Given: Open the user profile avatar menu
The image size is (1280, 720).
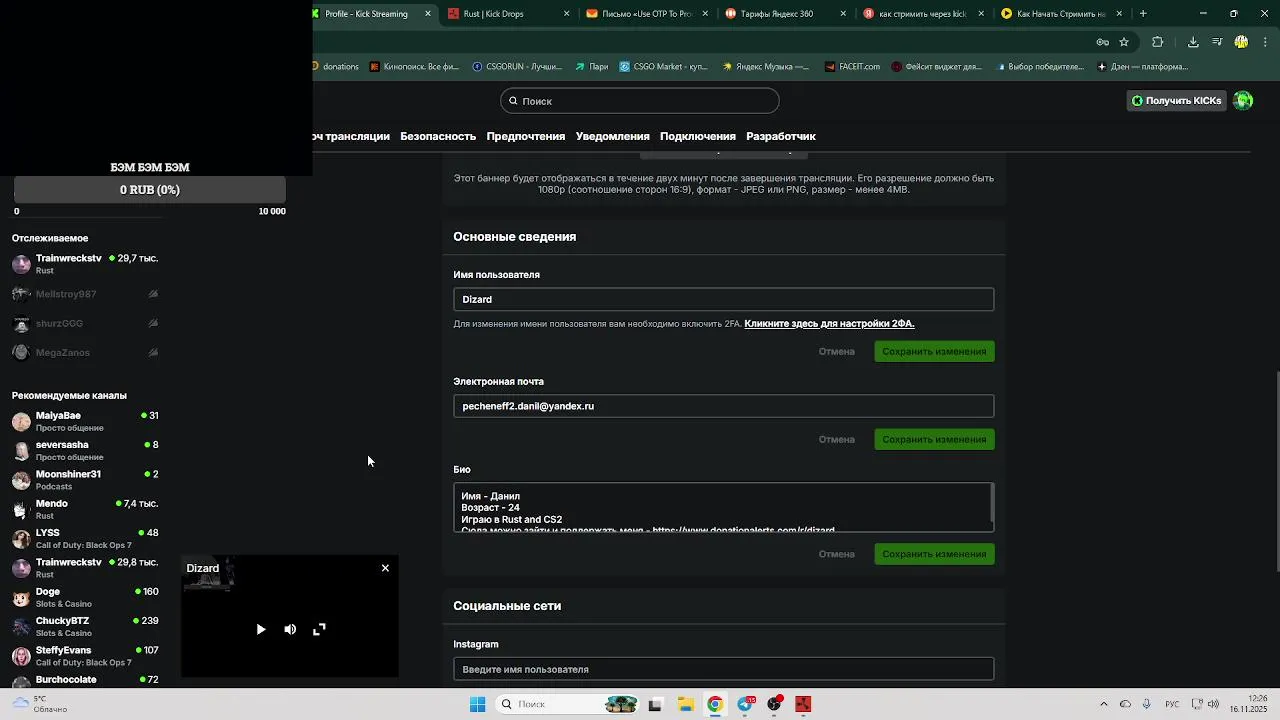Looking at the screenshot, I should pos(1243,100).
